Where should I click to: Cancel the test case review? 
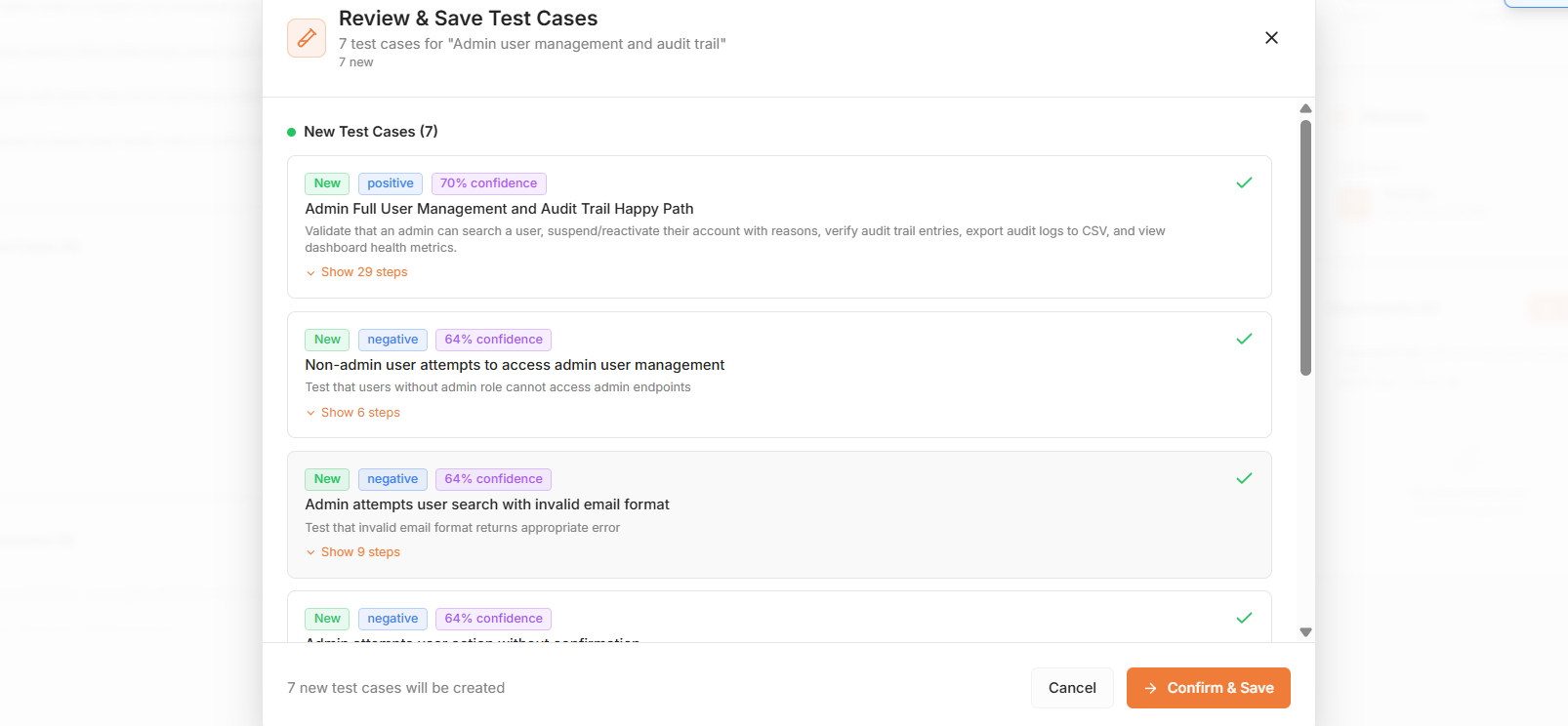coord(1072,688)
